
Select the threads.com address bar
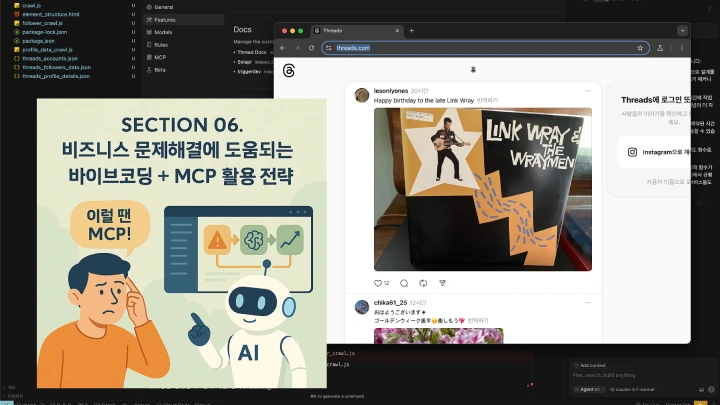click(485, 48)
